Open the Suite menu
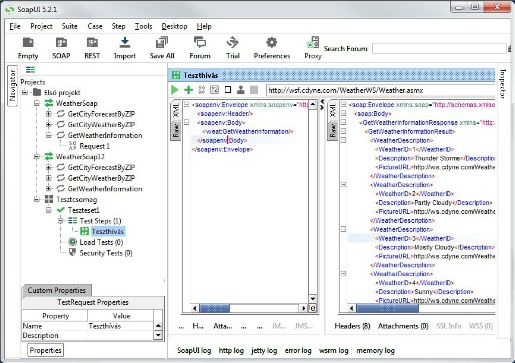 click(x=70, y=26)
